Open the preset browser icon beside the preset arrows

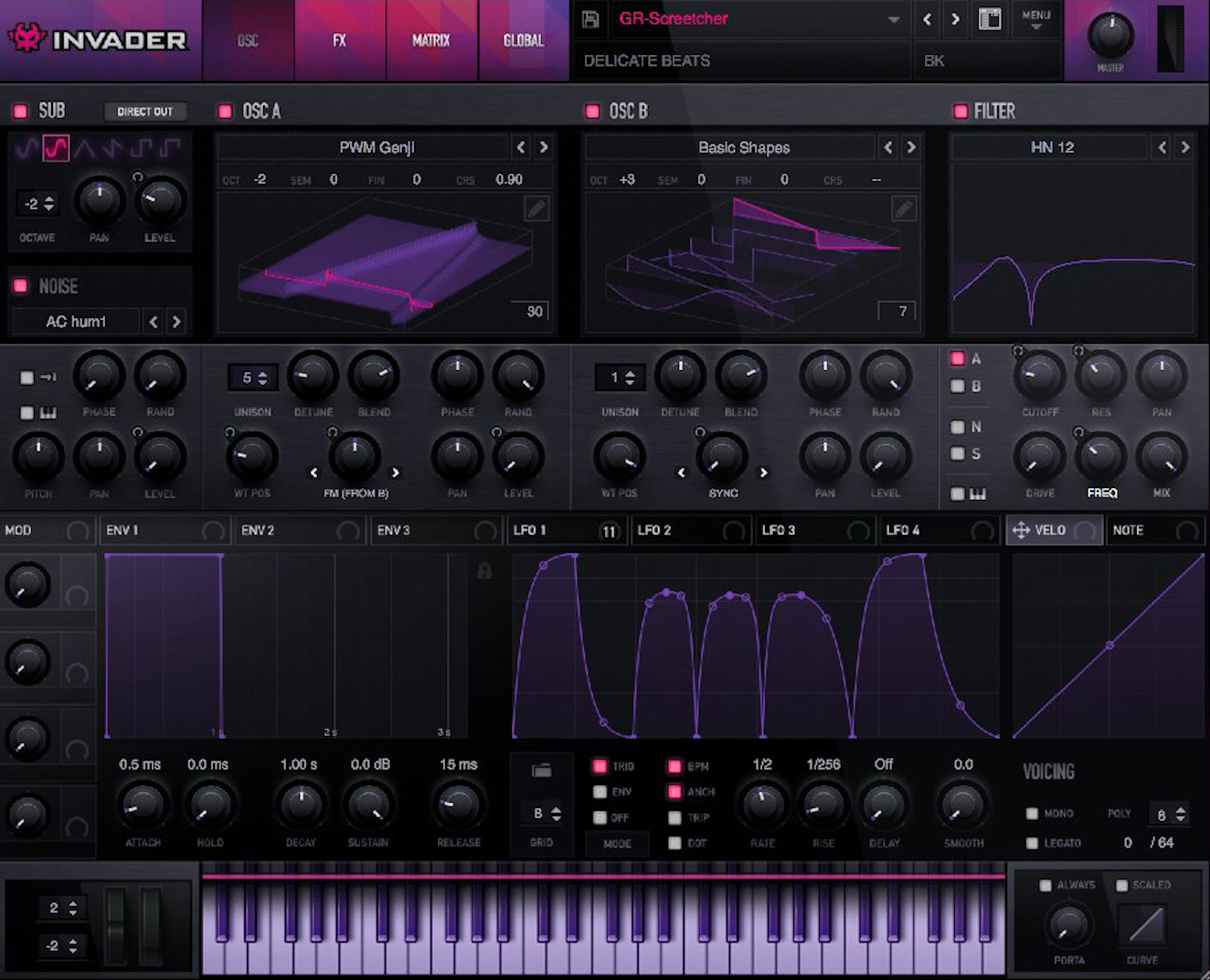(990, 19)
